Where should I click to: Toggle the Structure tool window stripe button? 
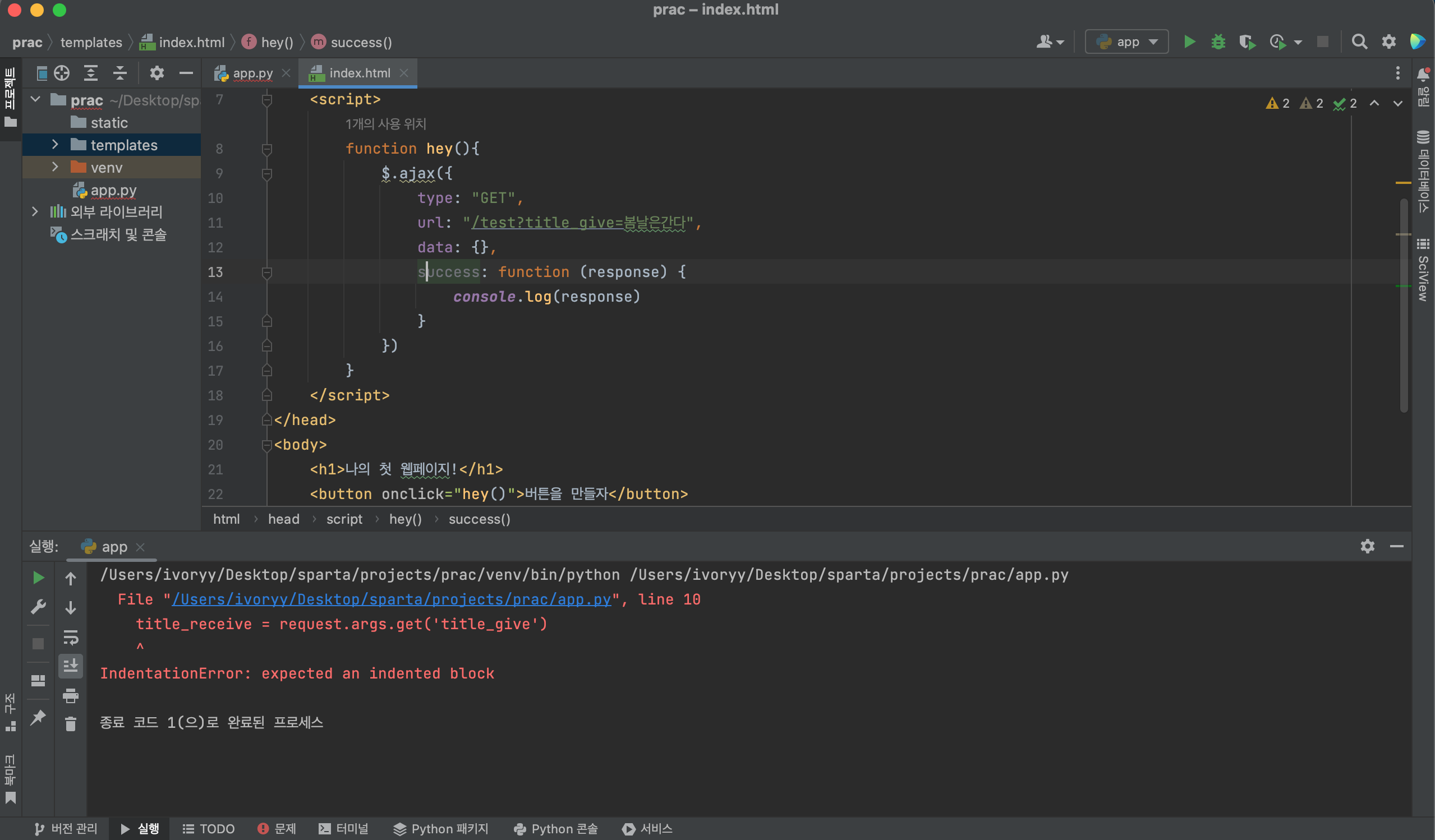tap(10, 712)
